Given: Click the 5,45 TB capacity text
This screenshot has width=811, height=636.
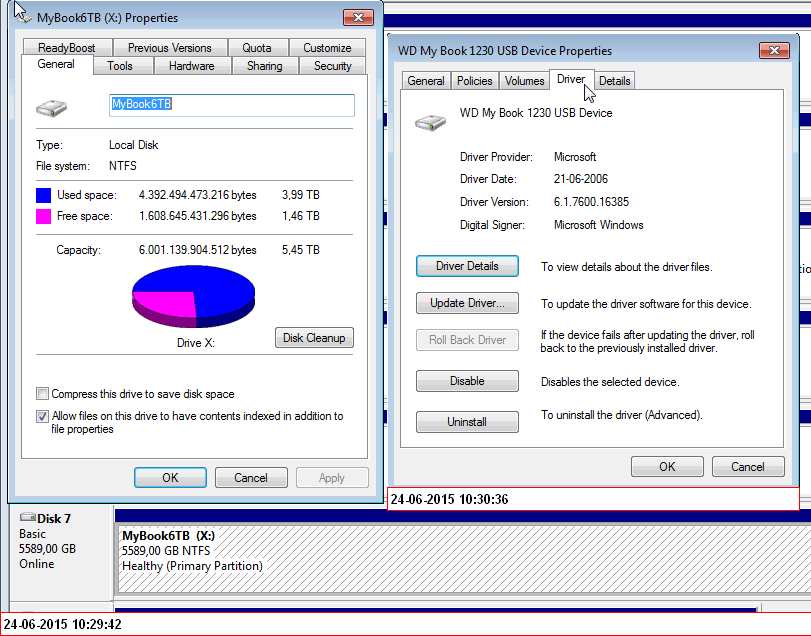Looking at the screenshot, I should [301, 250].
